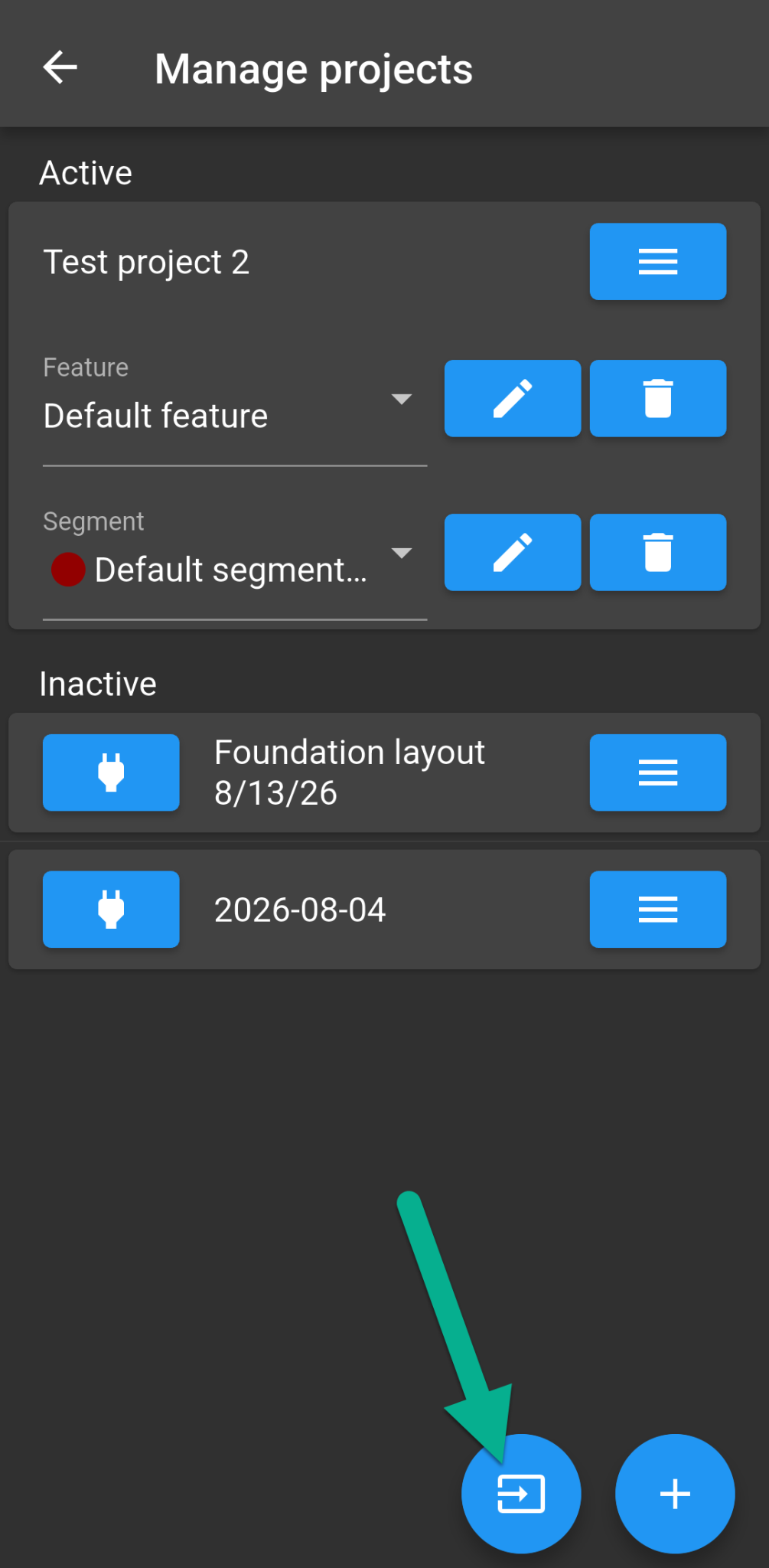This screenshot has height=1568, width=769.
Task: Edit the Default feature with the pencil icon
Action: pyautogui.click(x=513, y=398)
